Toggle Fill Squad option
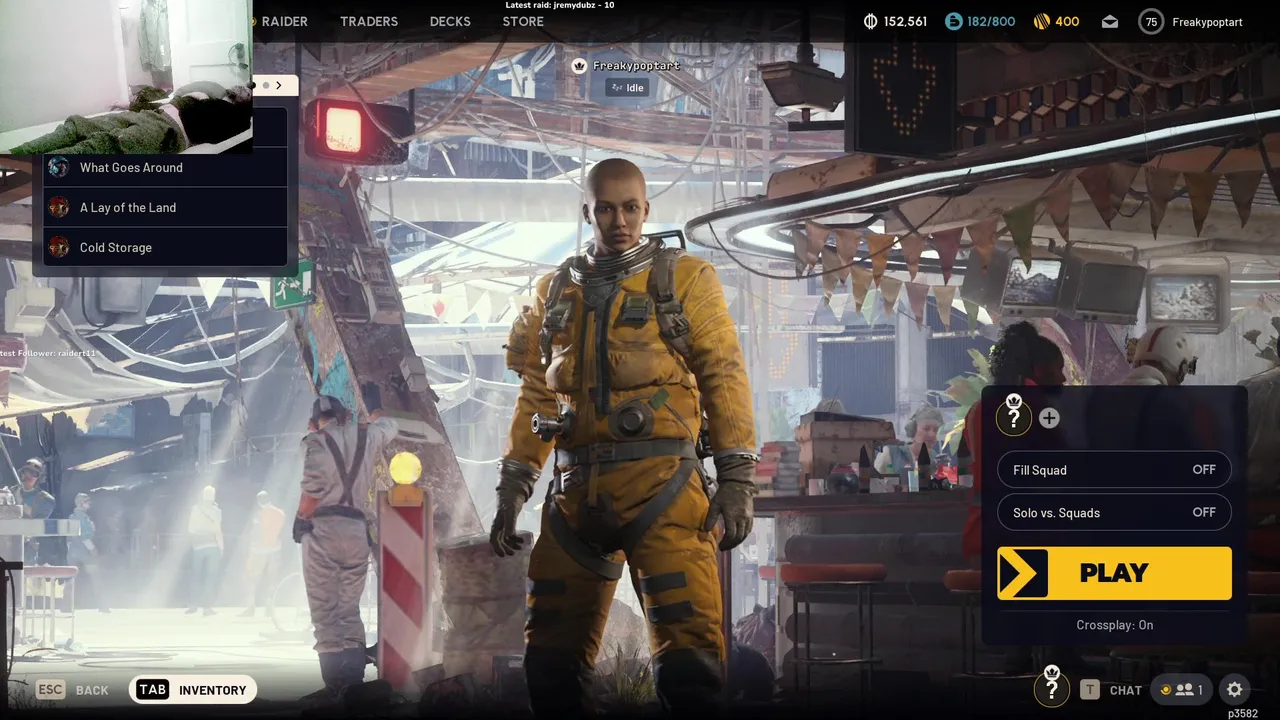 [1114, 470]
